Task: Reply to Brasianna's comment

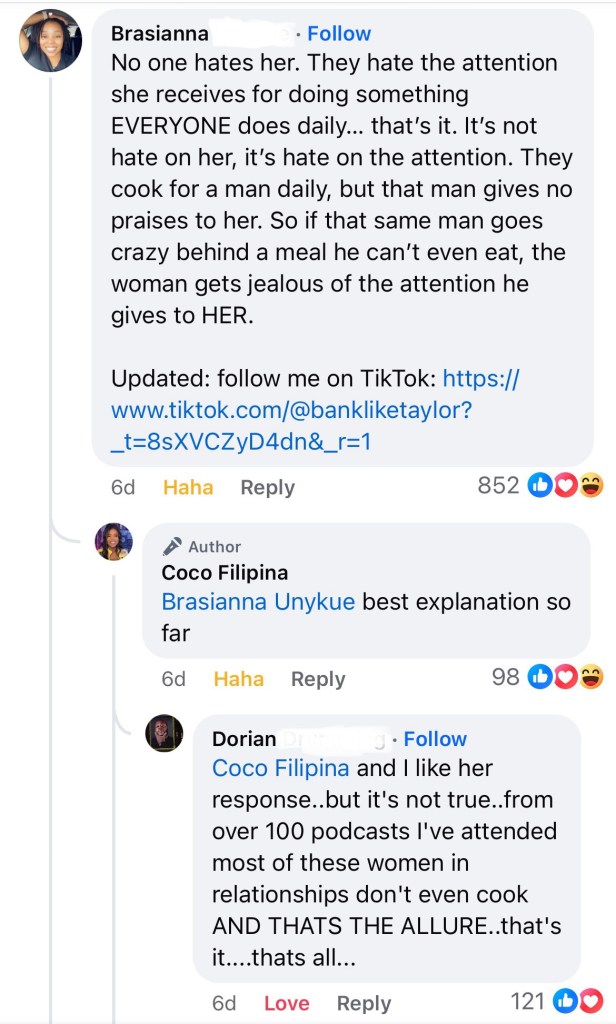Action: 267,487
